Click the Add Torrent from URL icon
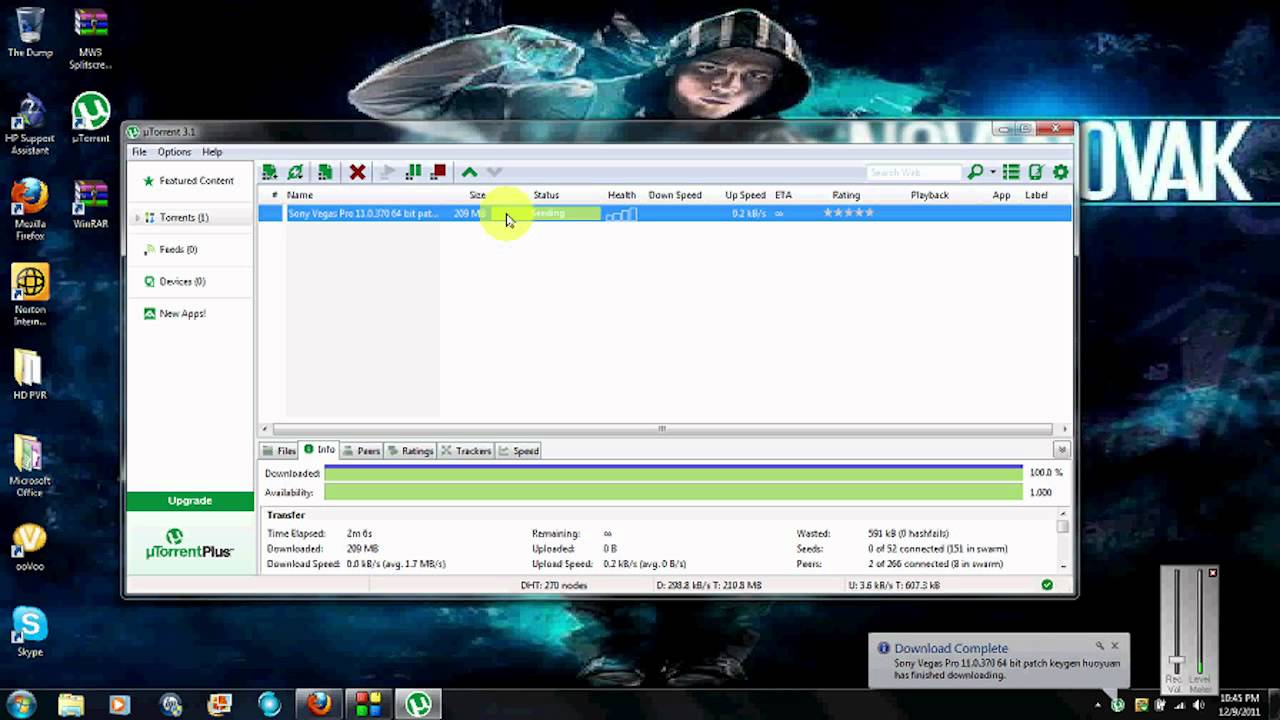Viewport: 1280px width, 720px height. (295, 172)
